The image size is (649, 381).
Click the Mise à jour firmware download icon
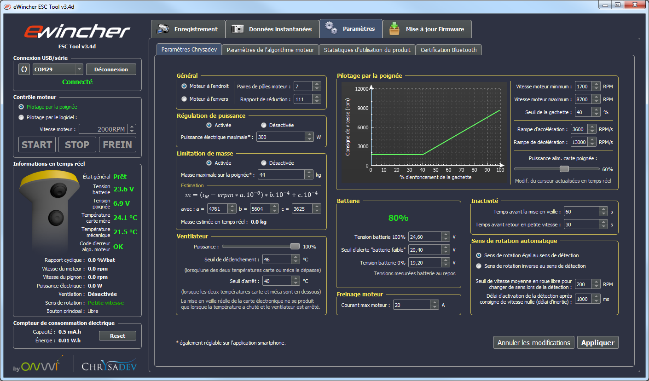tap(394, 29)
